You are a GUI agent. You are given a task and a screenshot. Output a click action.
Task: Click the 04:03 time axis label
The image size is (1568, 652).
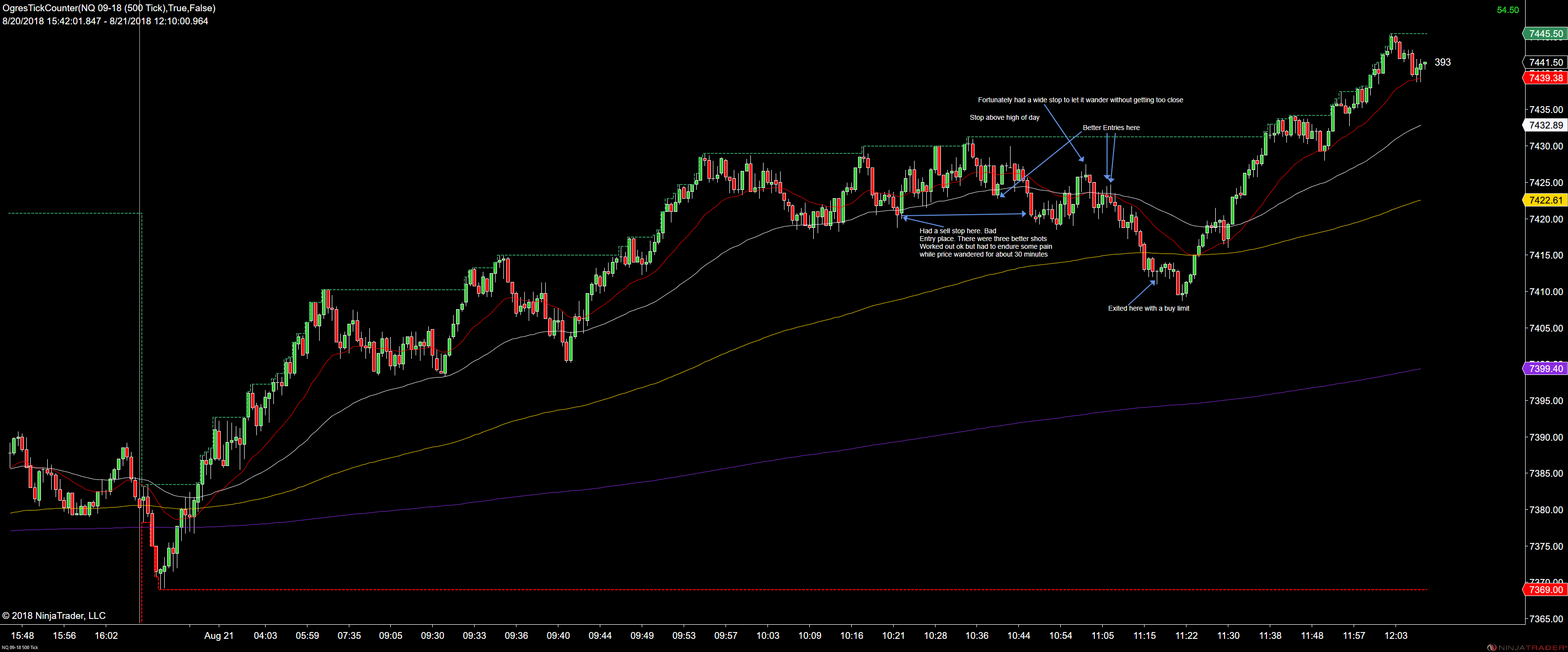point(266,635)
